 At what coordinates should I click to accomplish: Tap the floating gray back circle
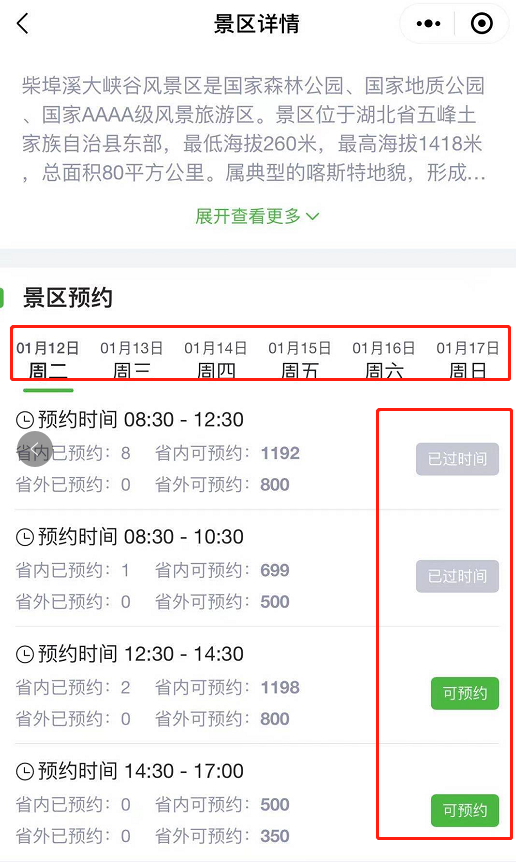35,449
